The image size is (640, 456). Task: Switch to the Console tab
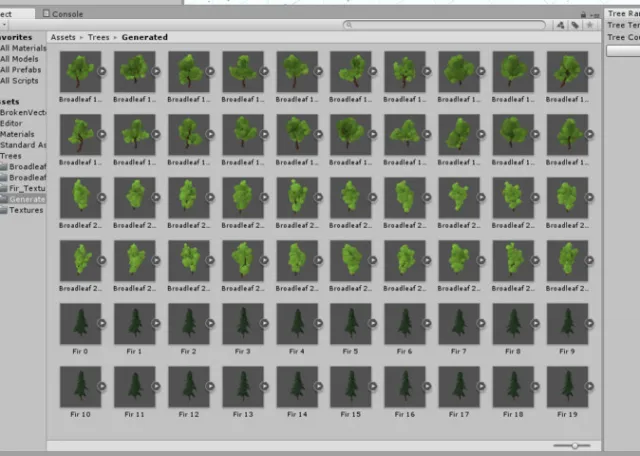point(63,14)
